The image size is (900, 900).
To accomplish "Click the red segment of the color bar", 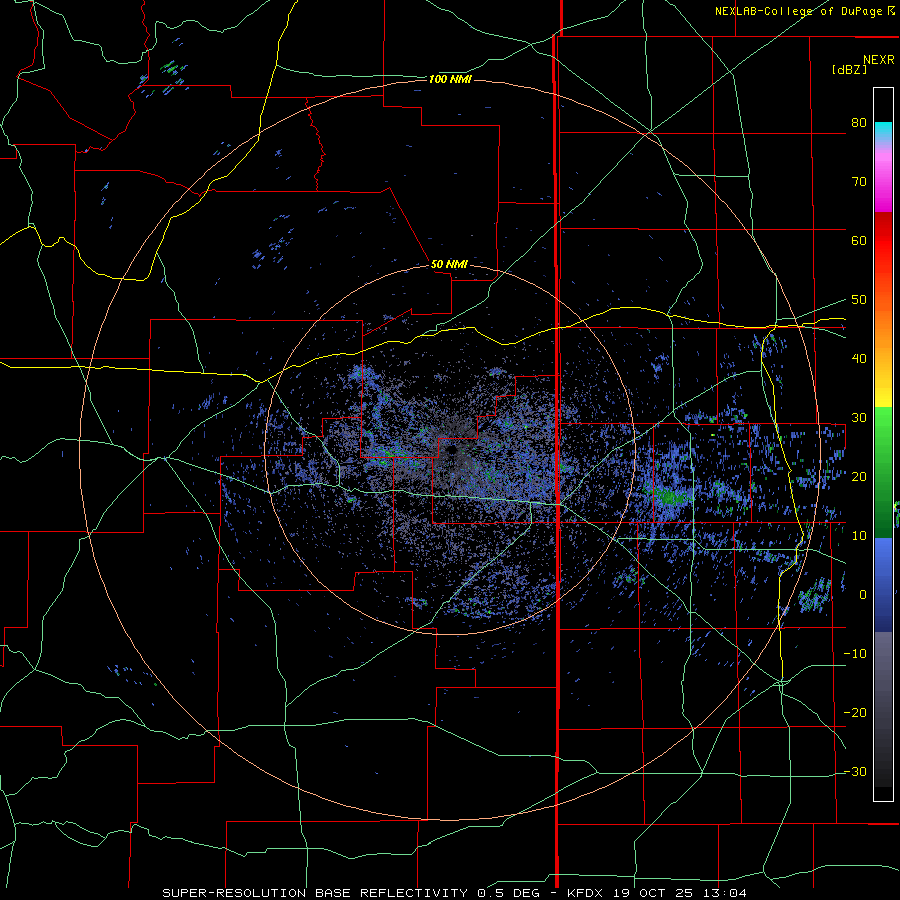I will (883, 241).
